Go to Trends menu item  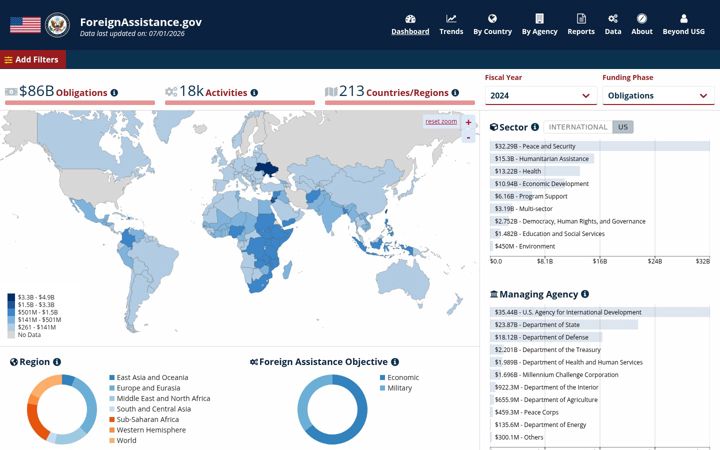[x=451, y=32]
